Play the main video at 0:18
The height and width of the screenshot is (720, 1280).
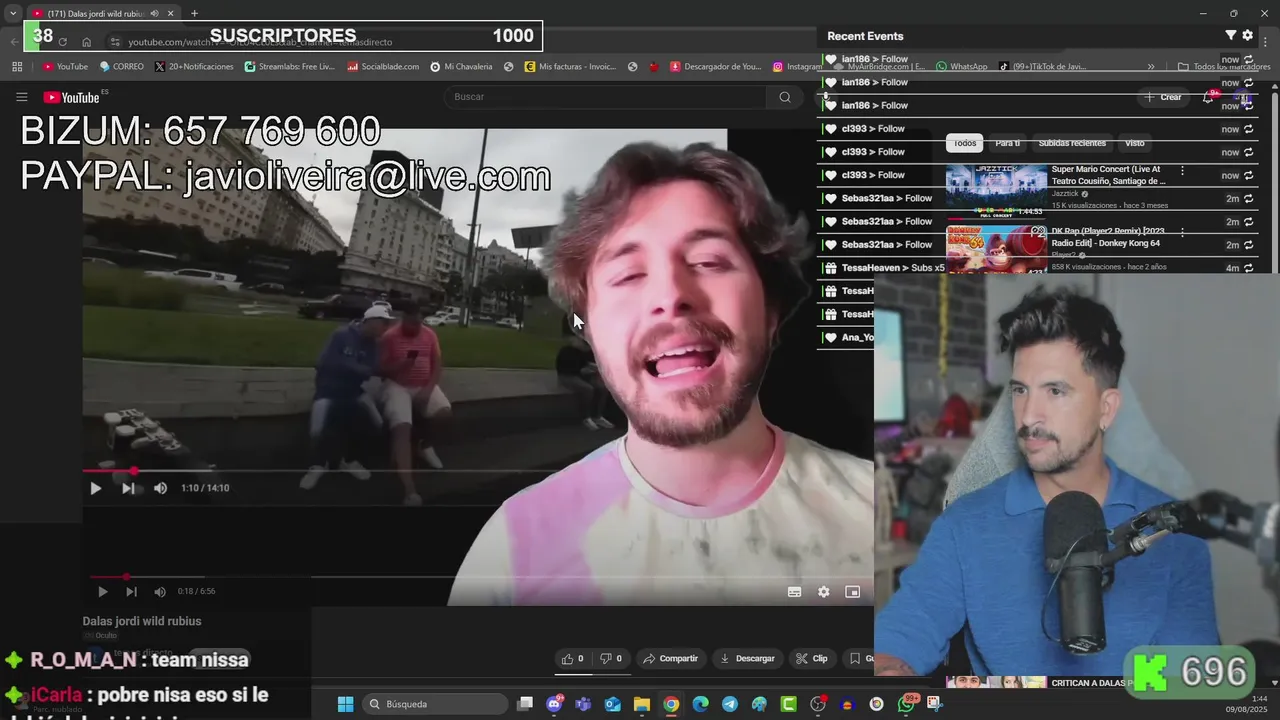[102, 591]
